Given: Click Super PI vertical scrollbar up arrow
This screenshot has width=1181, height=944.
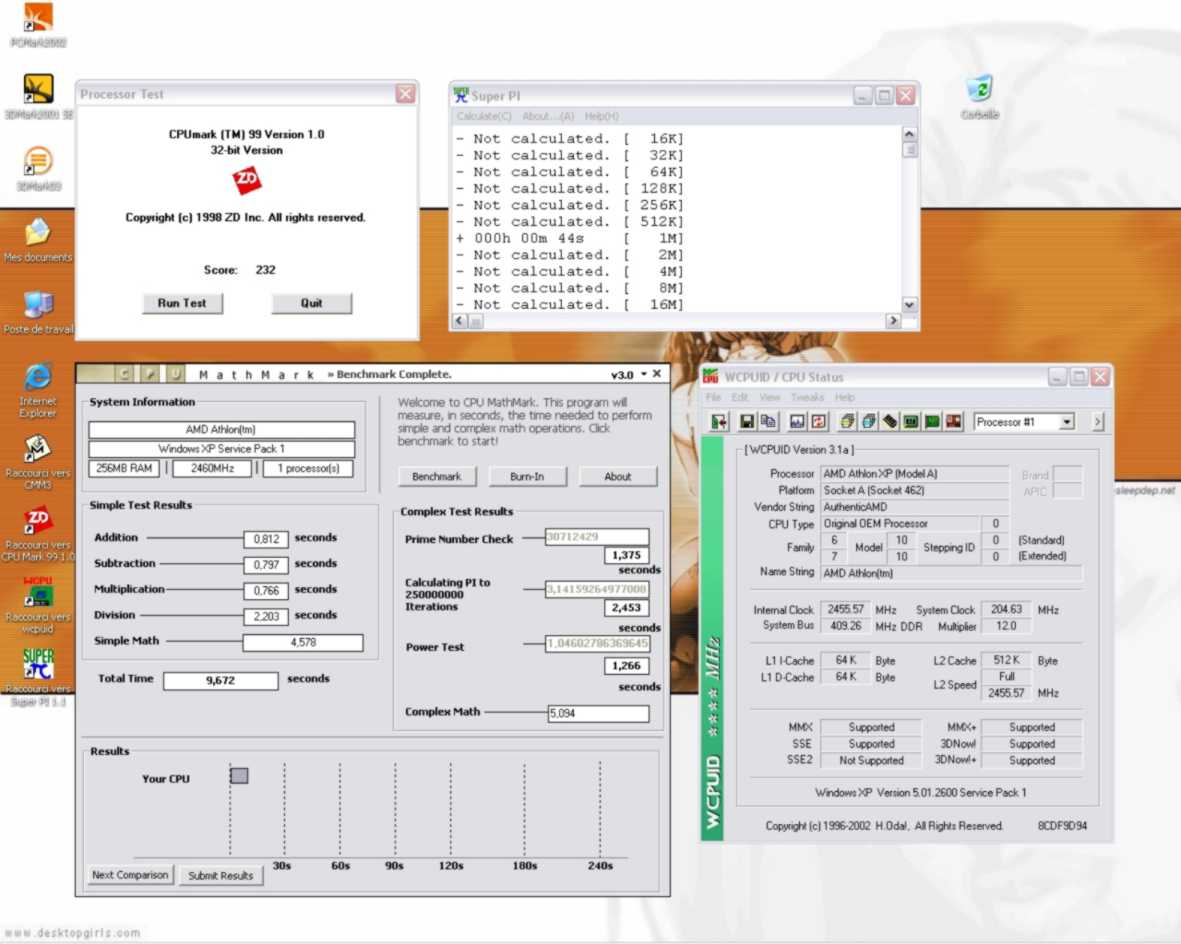Looking at the screenshot, I should pyautogui.click(x=910, y=134).
